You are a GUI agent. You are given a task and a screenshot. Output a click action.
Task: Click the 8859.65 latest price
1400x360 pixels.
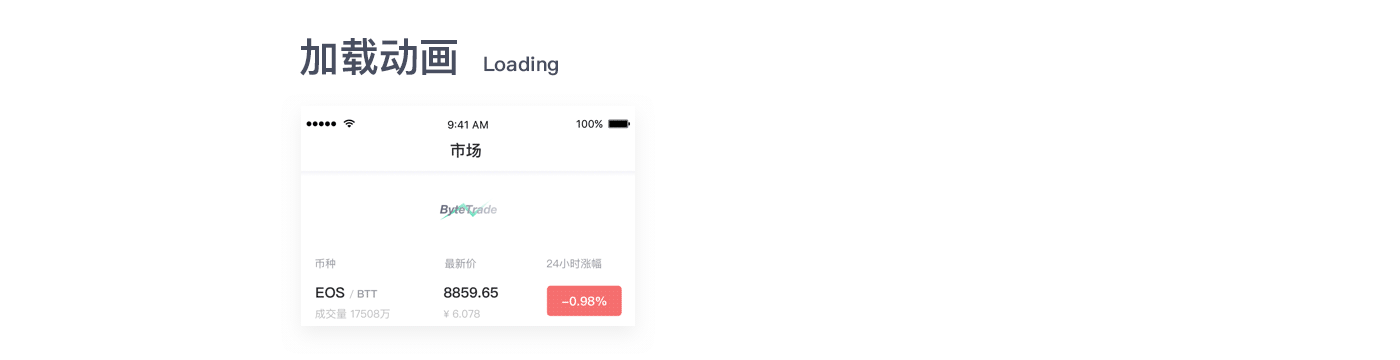pyautogui.click(x=471, y=293)
